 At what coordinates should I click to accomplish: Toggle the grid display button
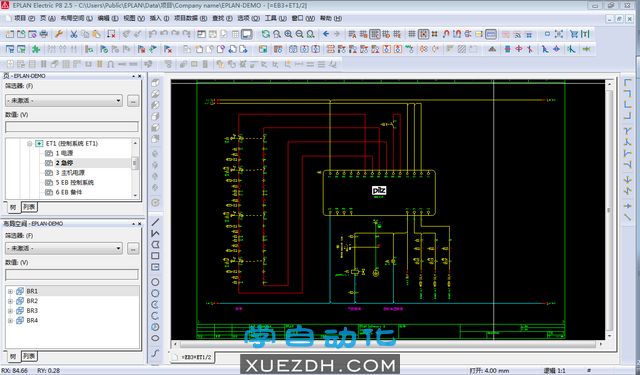[x=412, y=34]
